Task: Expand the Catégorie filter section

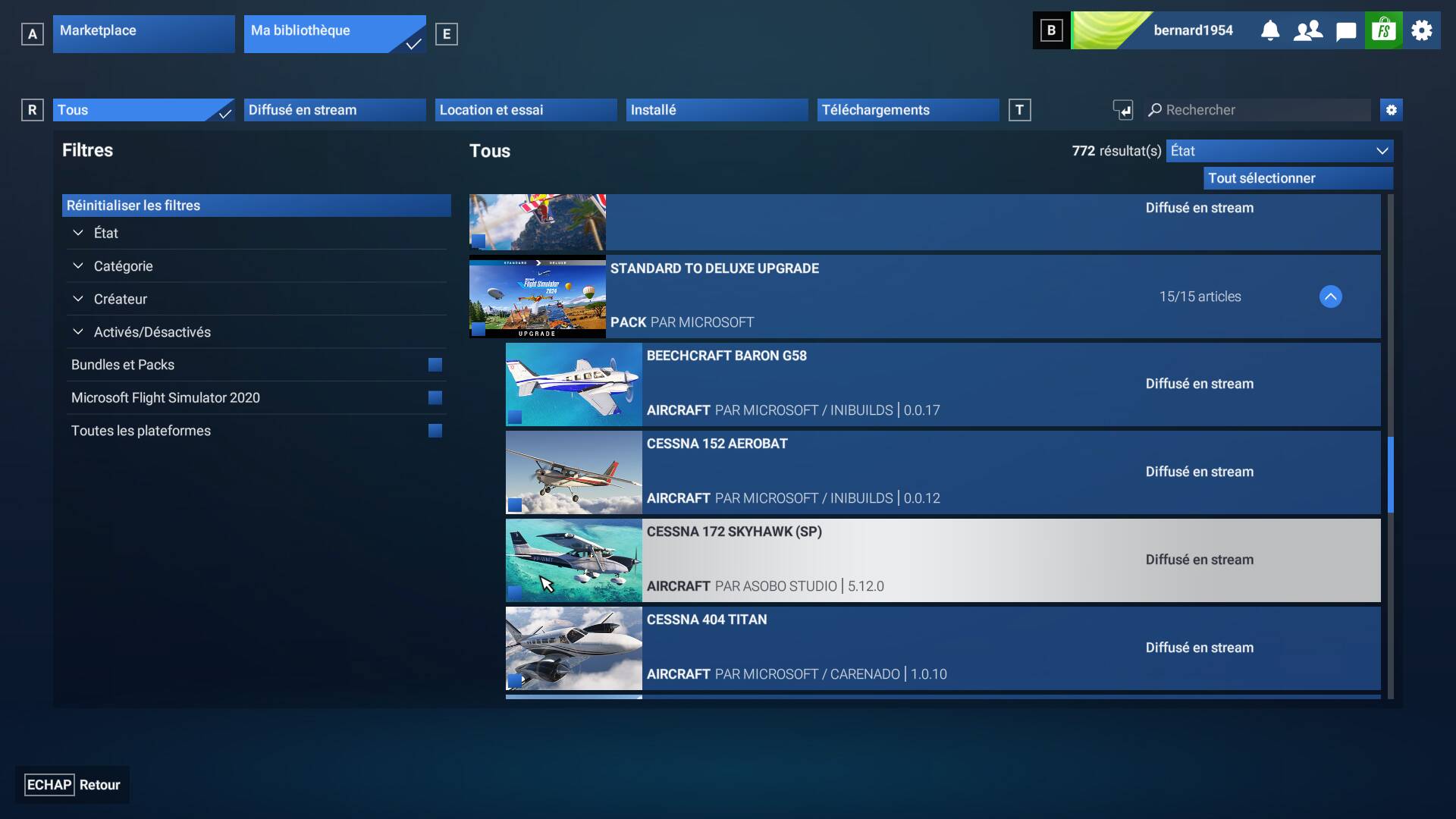Action: 123,266
